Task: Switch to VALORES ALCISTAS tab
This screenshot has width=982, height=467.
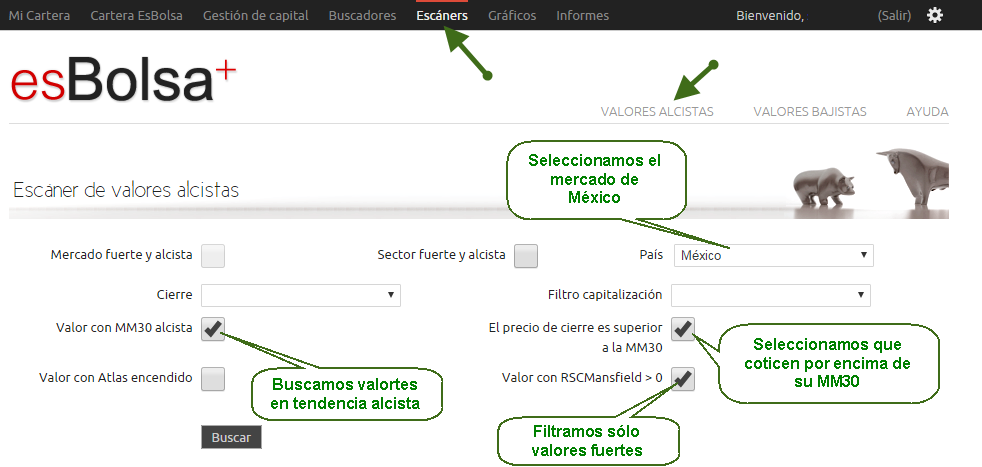Action: point(657,112)
